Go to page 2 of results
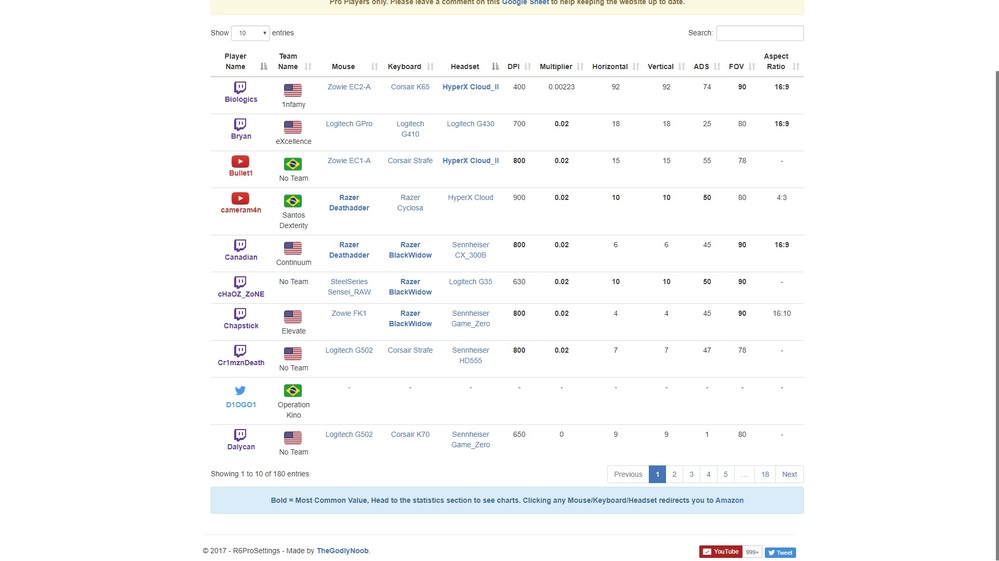 click(x=674, y=474)
